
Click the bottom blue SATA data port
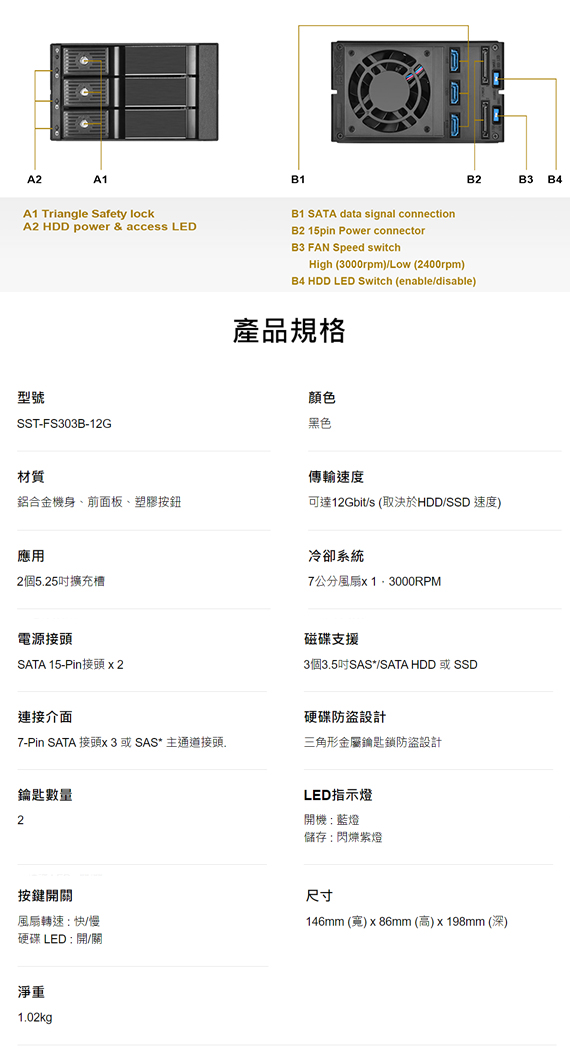pos(456,122)
